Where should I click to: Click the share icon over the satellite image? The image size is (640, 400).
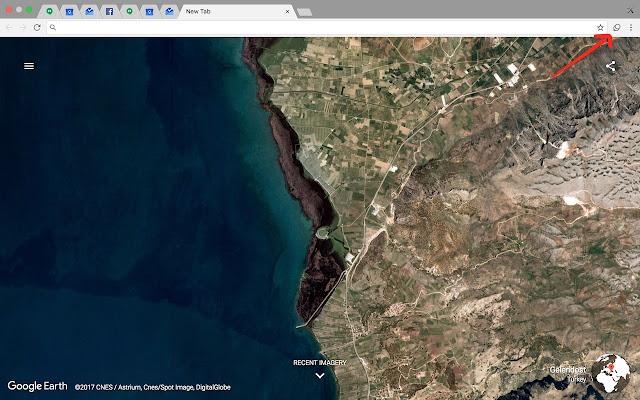pyautogui.click(x=611, y=66)
